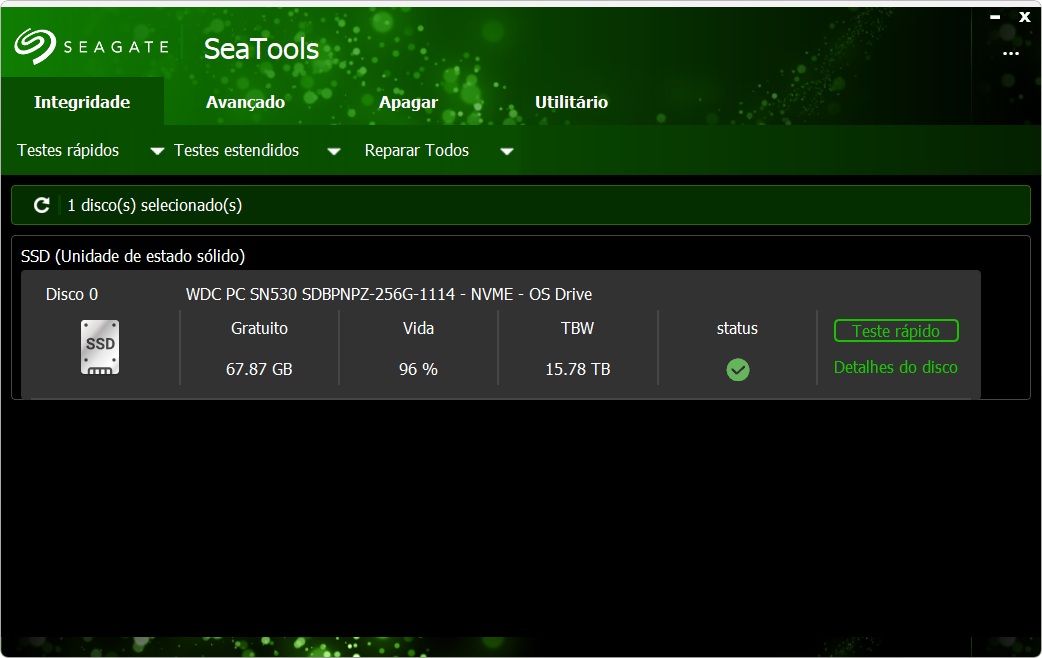The image size is (1042, 658).
Task: Open the Testes estendidos dropdown
Action: (x=334, y=151)
